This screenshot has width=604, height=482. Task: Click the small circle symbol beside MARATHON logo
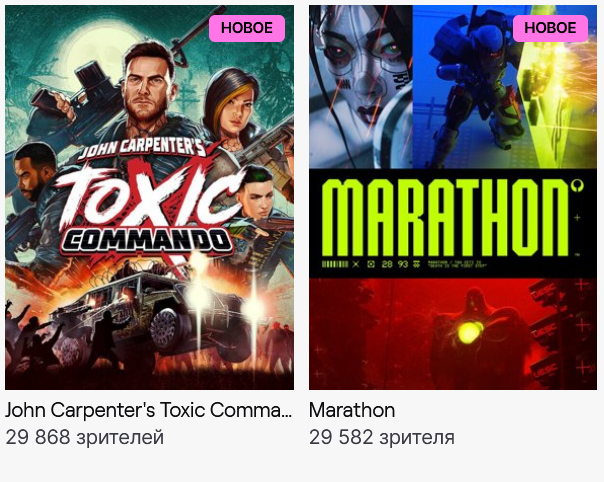[x=578, y=185]
